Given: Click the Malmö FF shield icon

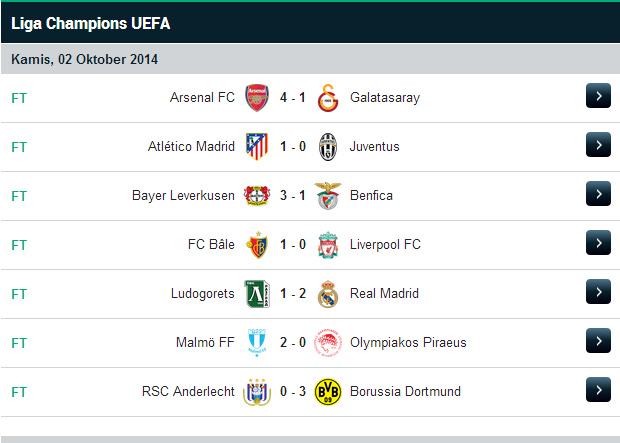Looking at the screenshot, I should [257, 343].
